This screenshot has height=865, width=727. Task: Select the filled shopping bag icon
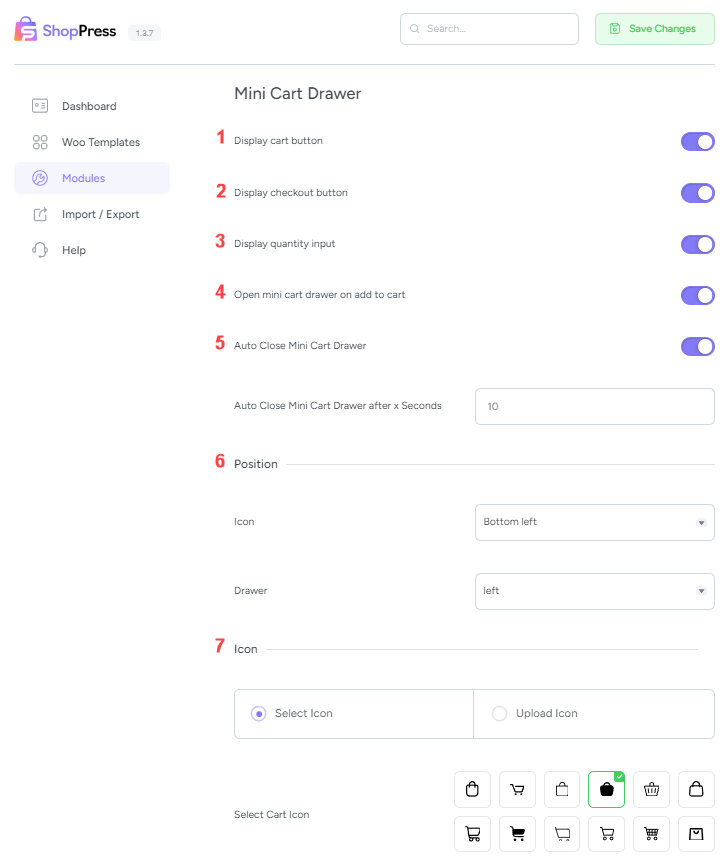(606, 789)
